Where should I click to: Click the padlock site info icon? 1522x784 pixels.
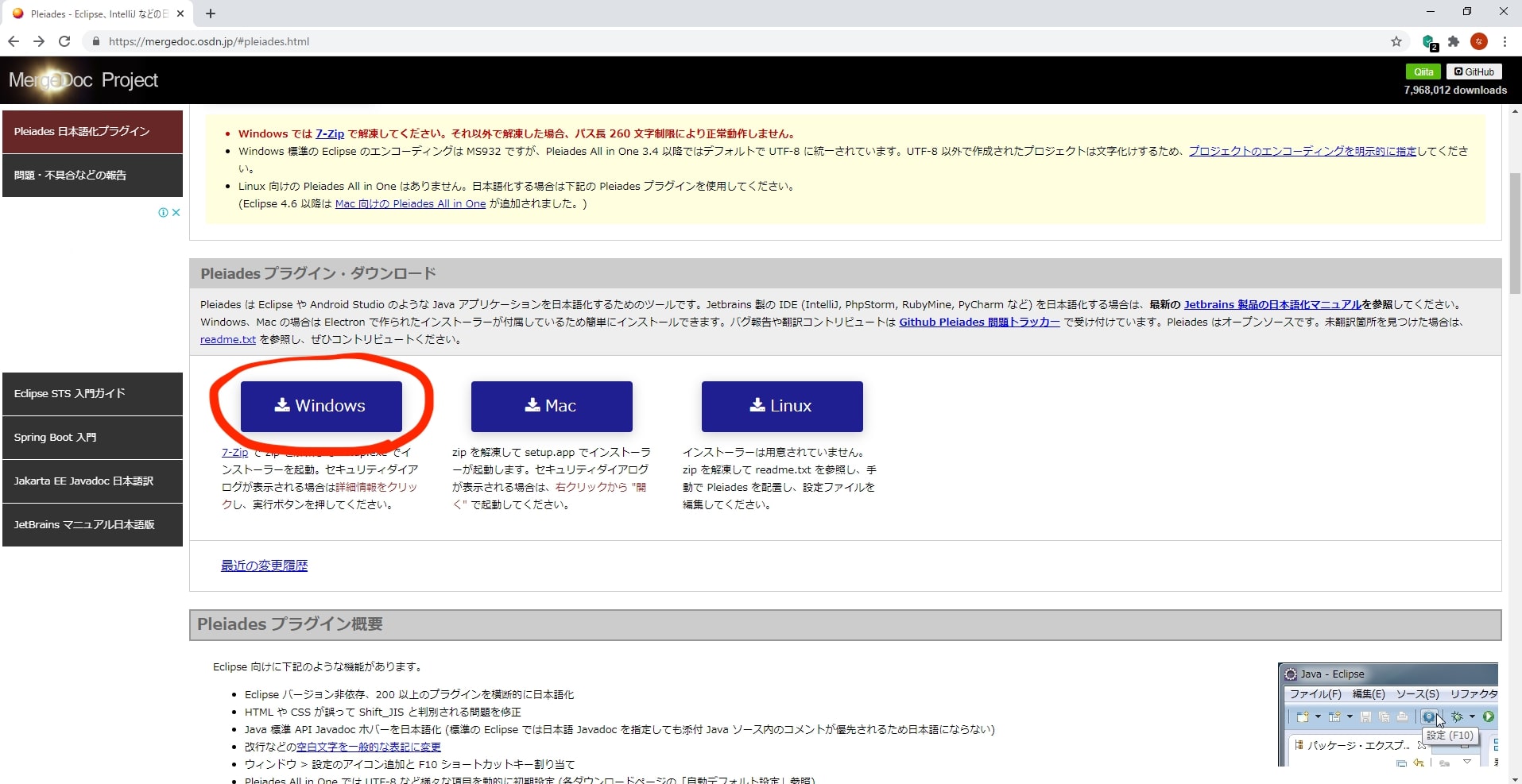click(x=96, y=41)
